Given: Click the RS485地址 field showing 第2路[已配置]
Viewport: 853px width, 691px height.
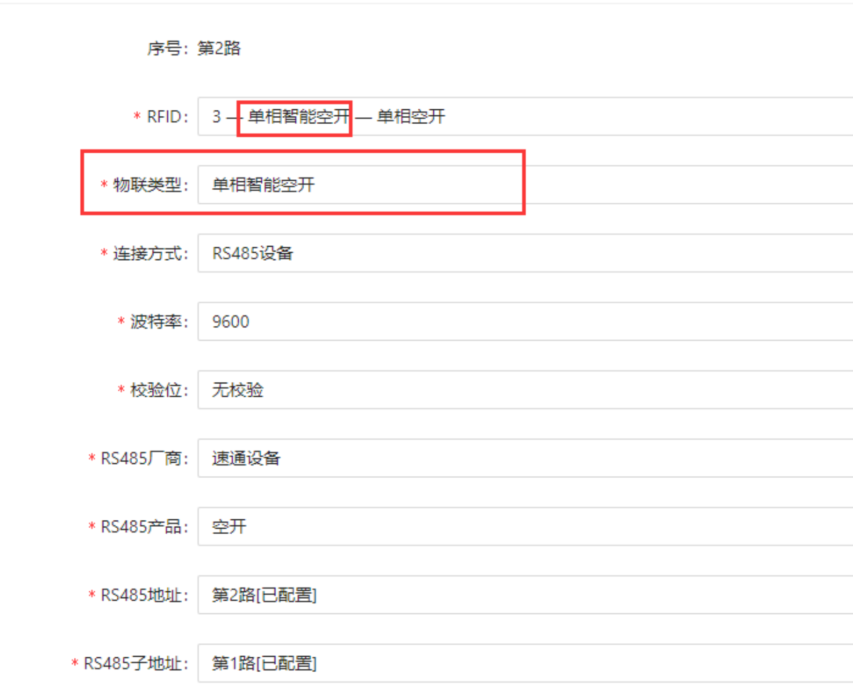Looking at the screenshot, I should [x=524, y=595].
